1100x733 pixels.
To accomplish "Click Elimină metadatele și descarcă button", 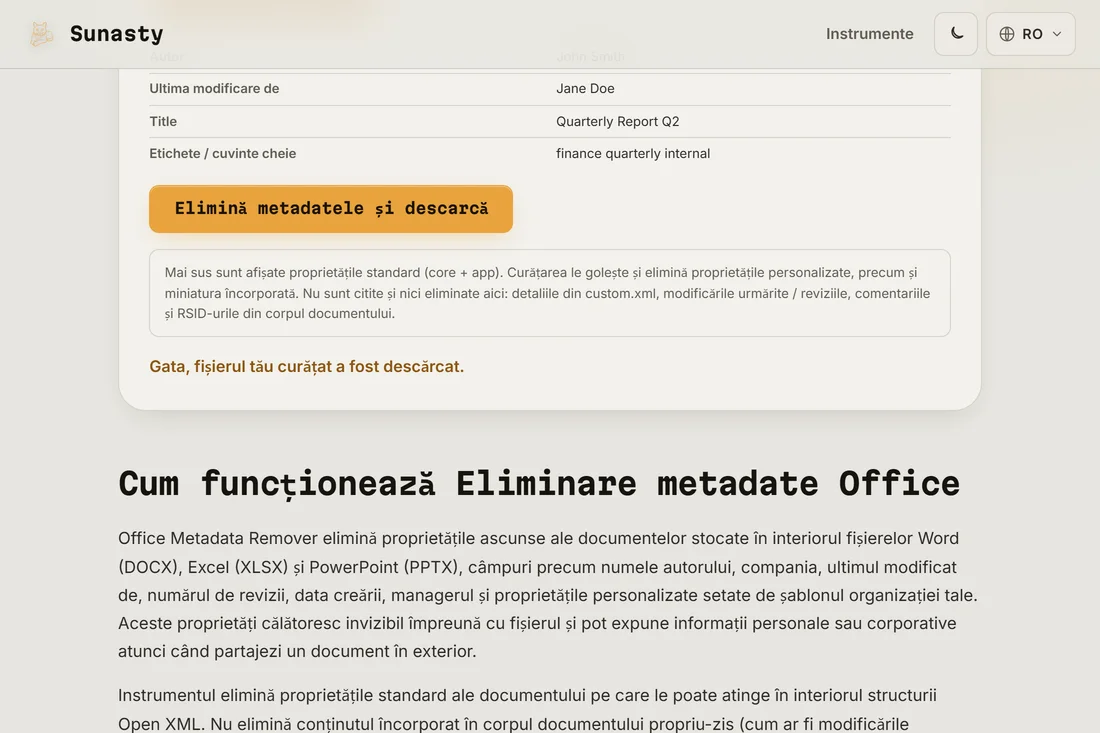I will pyautogui.click(x=331, y=209).
